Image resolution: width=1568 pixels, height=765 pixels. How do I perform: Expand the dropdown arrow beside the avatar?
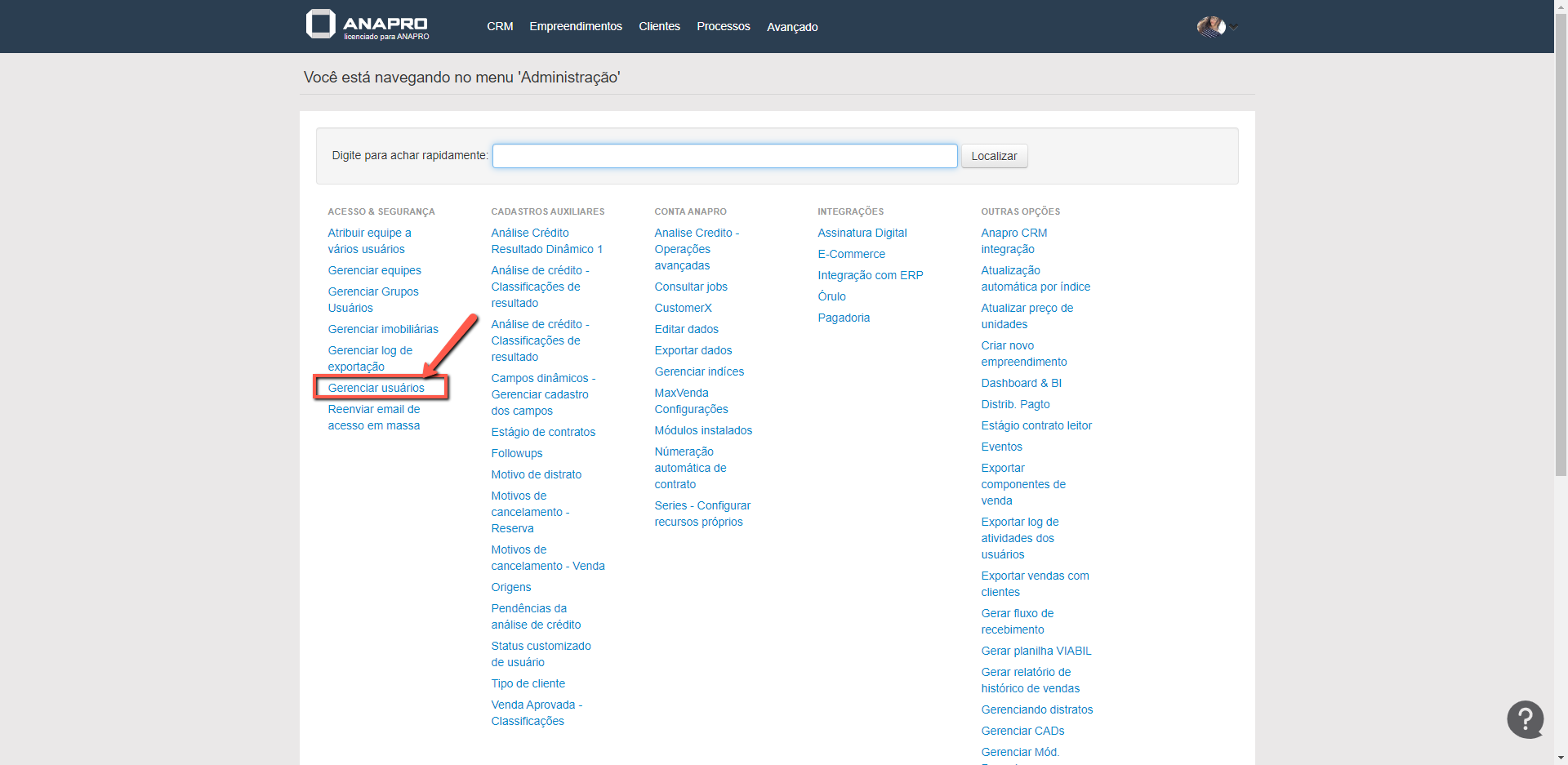pos(1235,28)
